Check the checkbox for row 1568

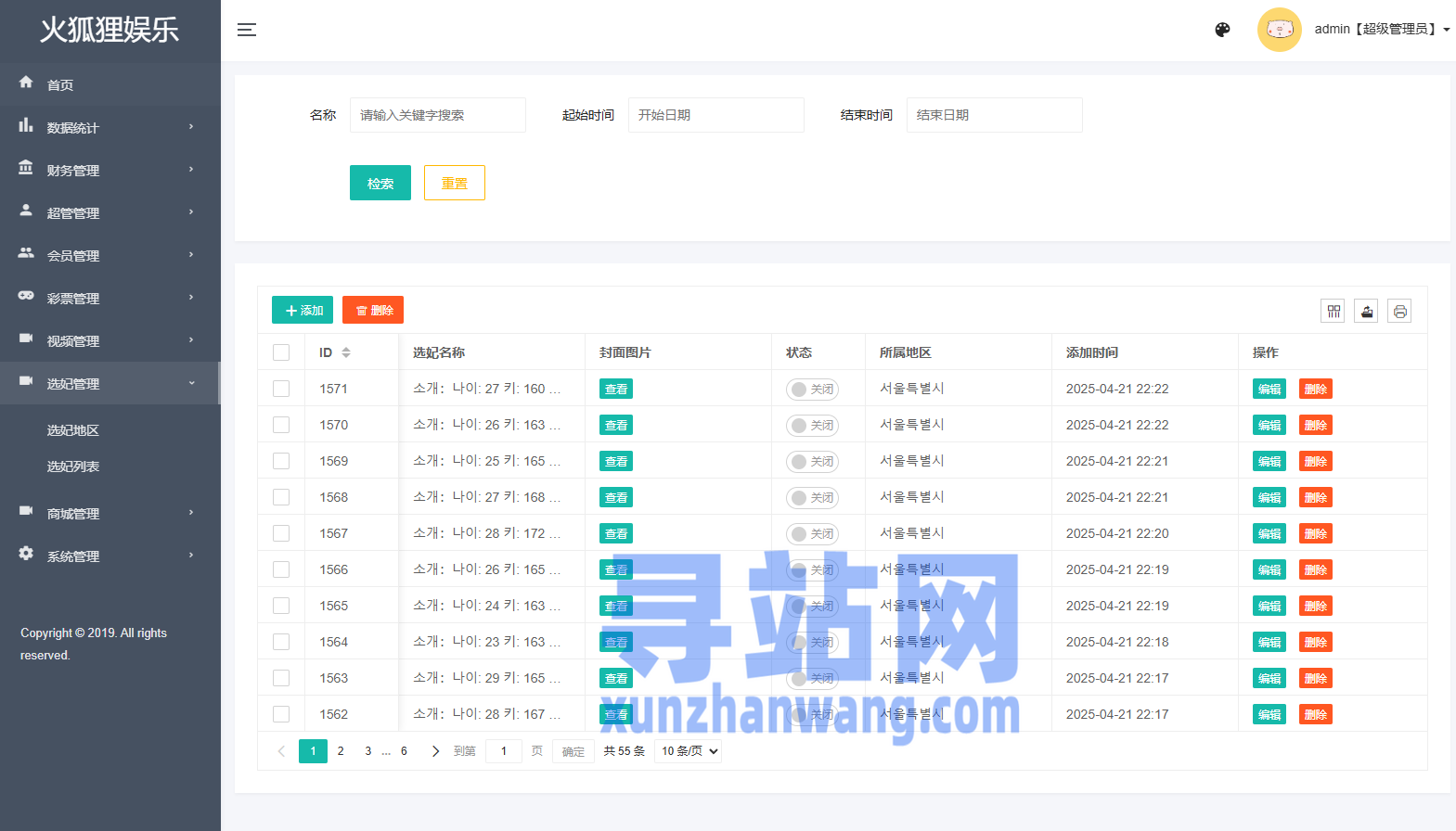[x=281, y=497]
